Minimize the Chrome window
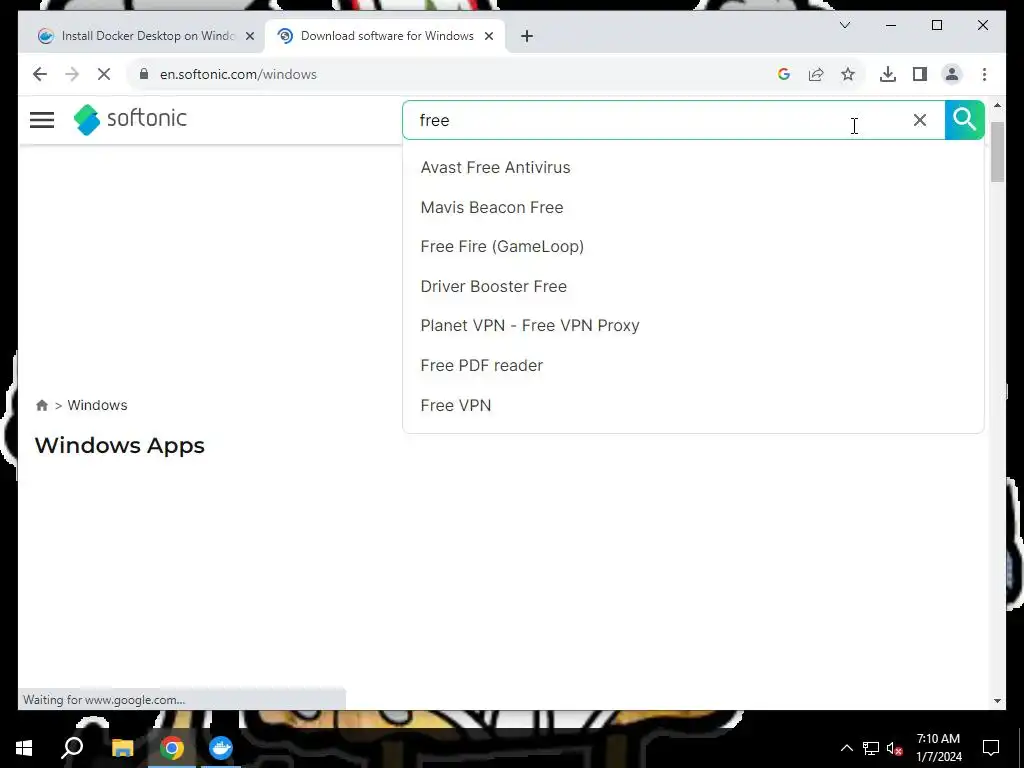This screenshot has width=1024, height=768. pyautogui.click(x=891, y=25)
